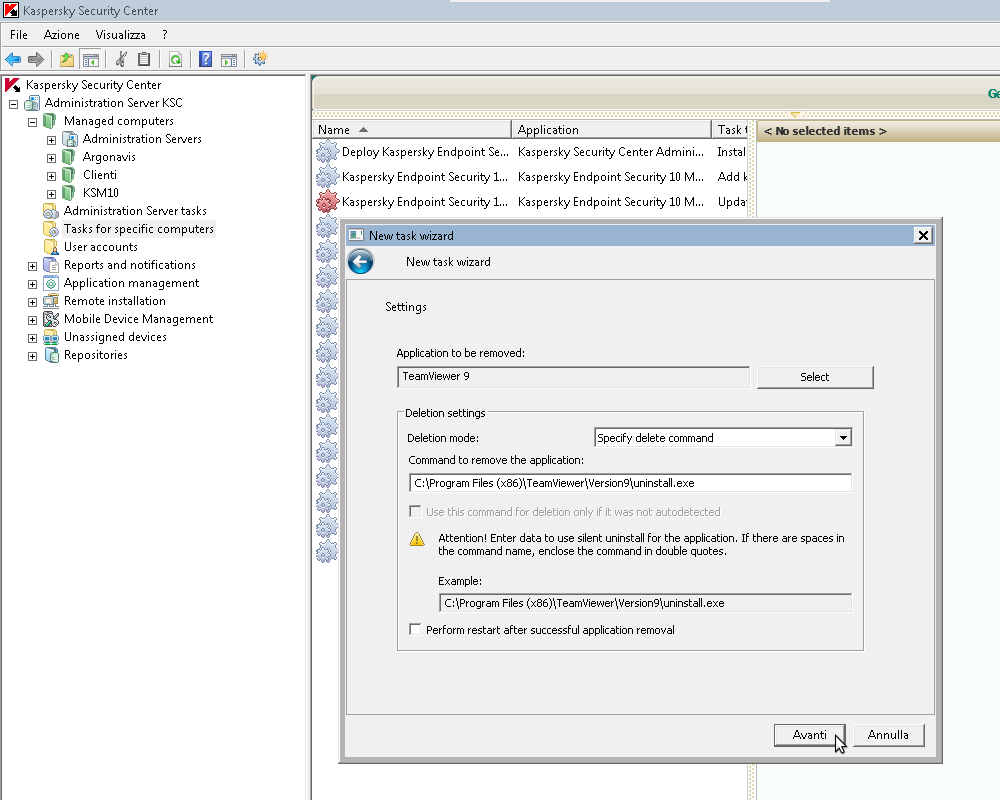Click the Administration Server tasks folder icon

[50, 211]
